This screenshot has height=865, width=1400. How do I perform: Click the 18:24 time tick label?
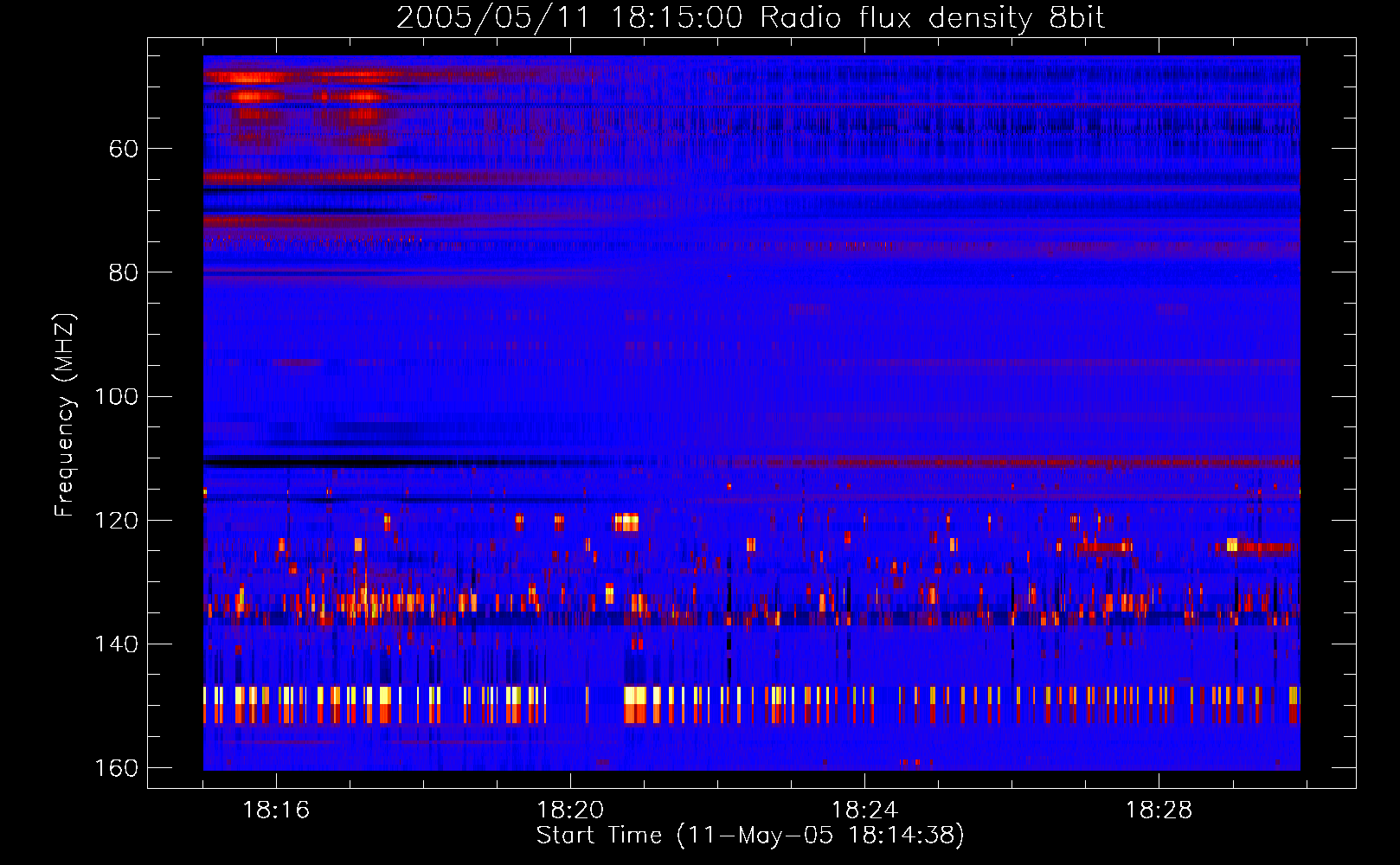864,811
